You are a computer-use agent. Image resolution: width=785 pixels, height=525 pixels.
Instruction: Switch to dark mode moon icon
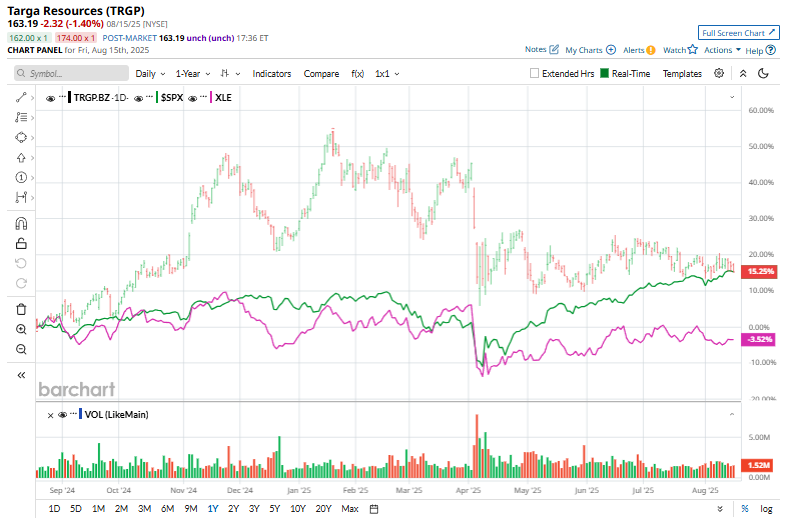[x=763, y=74]
